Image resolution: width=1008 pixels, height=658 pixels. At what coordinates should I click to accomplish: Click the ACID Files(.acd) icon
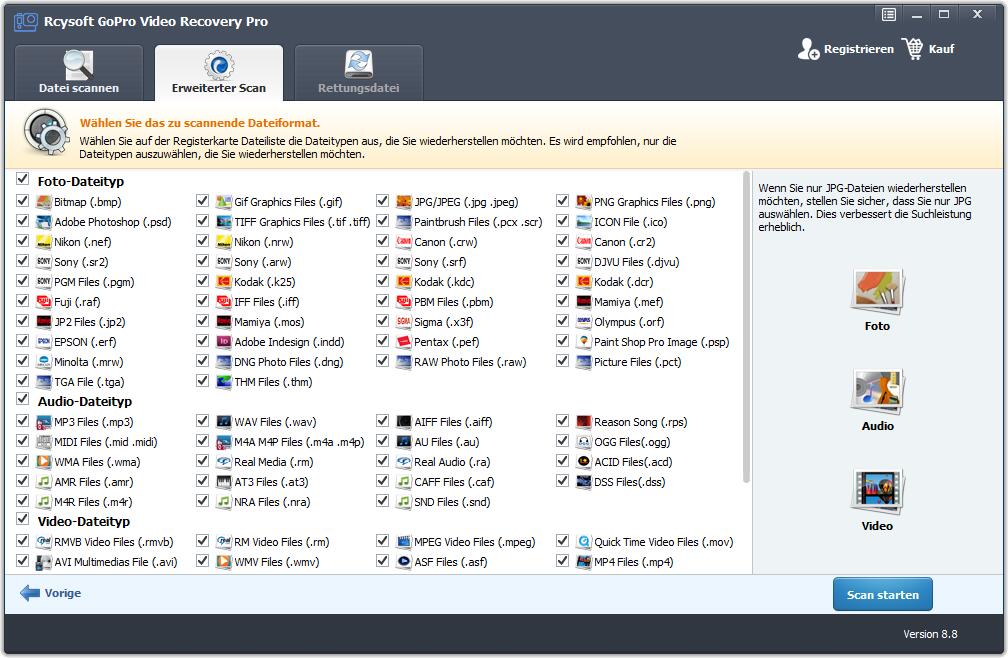[584, 461]
